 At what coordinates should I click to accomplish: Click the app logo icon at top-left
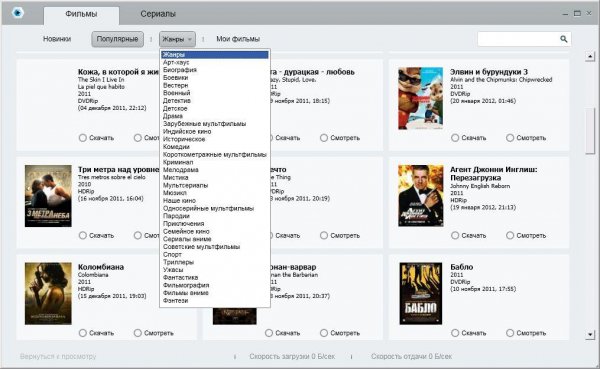[x=18, y=13]
